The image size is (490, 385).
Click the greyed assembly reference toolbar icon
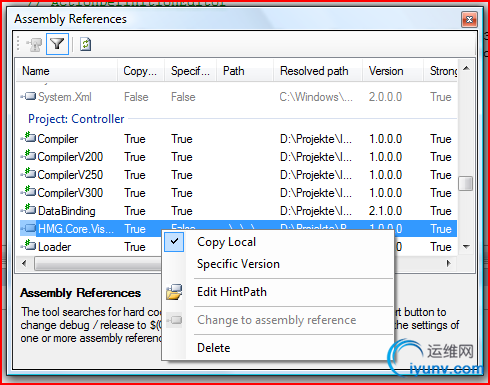(34, 44)
